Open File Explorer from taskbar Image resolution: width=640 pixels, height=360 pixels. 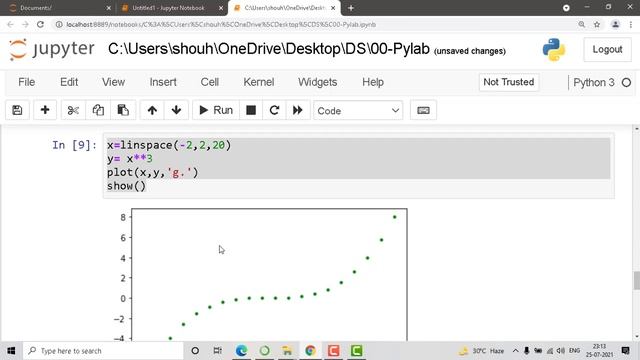coord(287,351)
